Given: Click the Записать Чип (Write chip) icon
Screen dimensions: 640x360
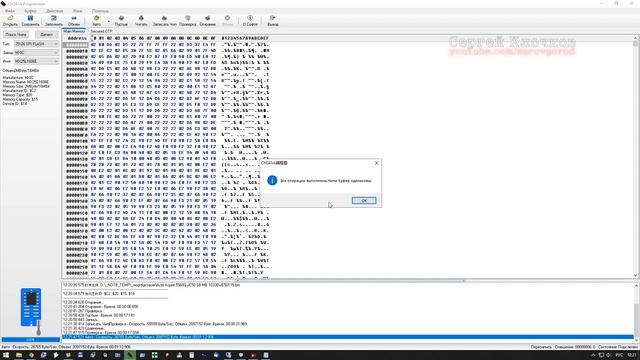Looking at the screenshot, I should tap(164, 20).
